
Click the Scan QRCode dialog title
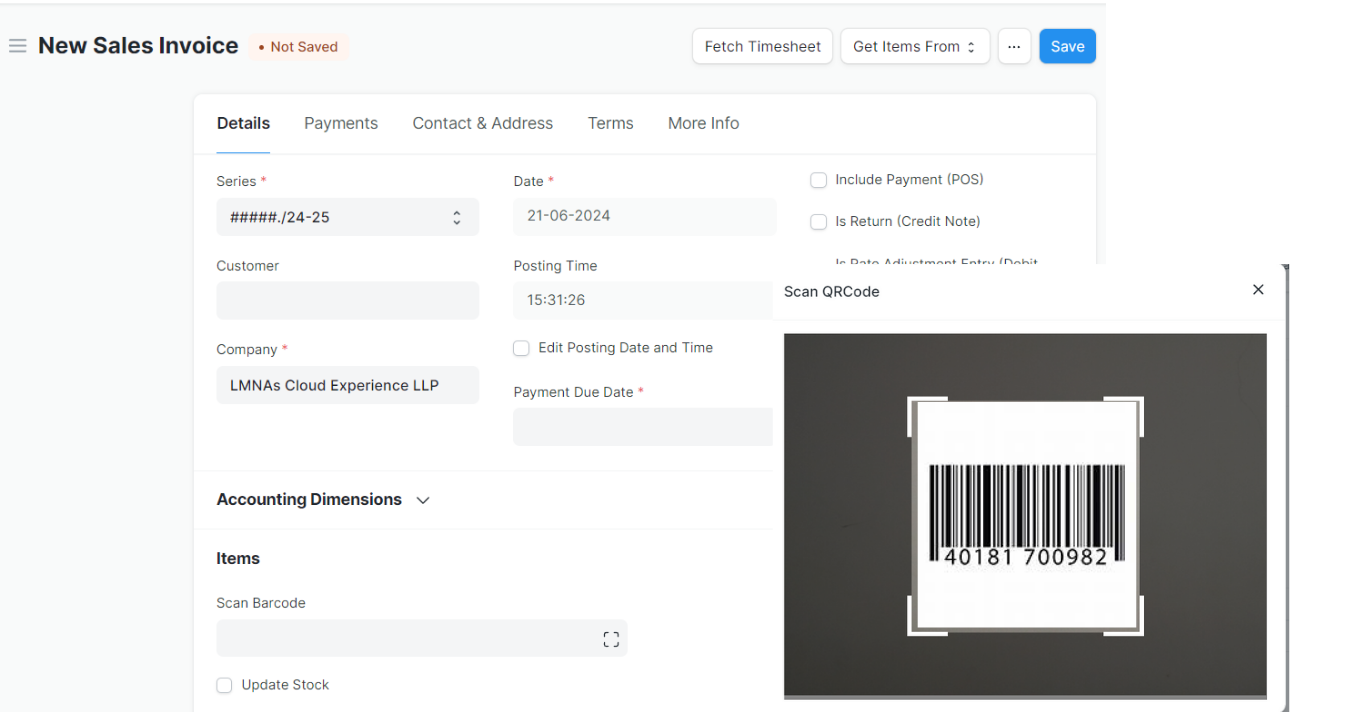pyautogui.click(x=831, y=291)
